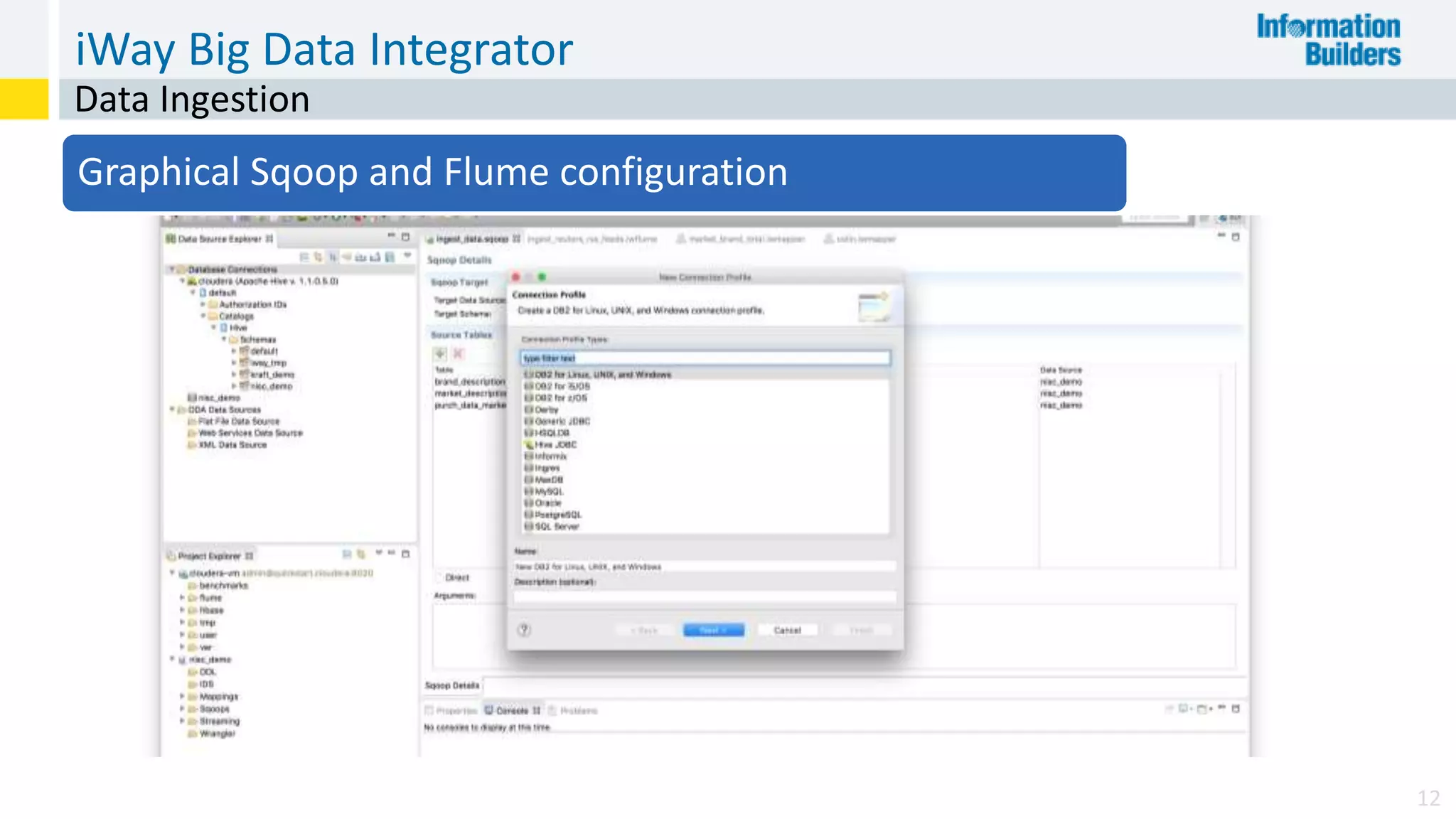Click the connection profile Name field
Image resolution: width=1456 pixels, height=819 pixels.
point(705,567)
